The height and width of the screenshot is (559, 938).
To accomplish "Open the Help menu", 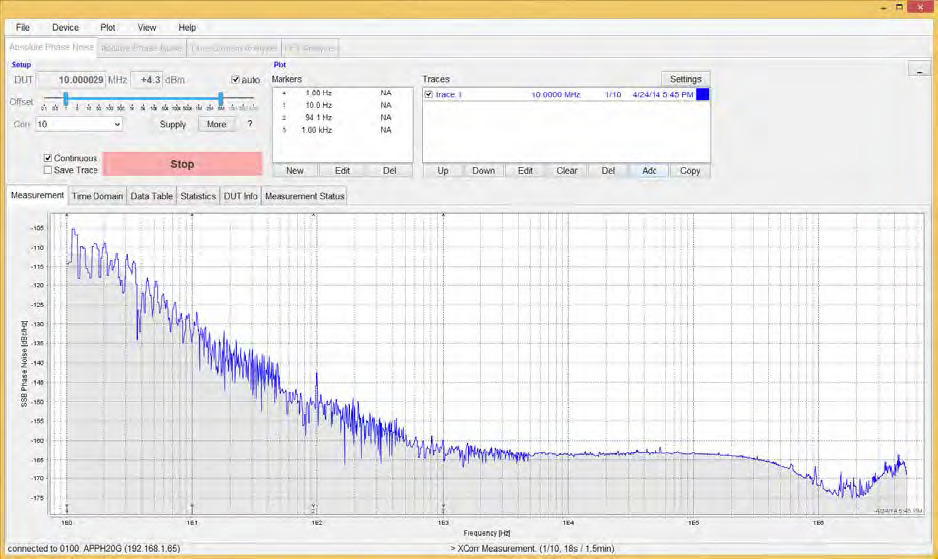I will (187, 28).
